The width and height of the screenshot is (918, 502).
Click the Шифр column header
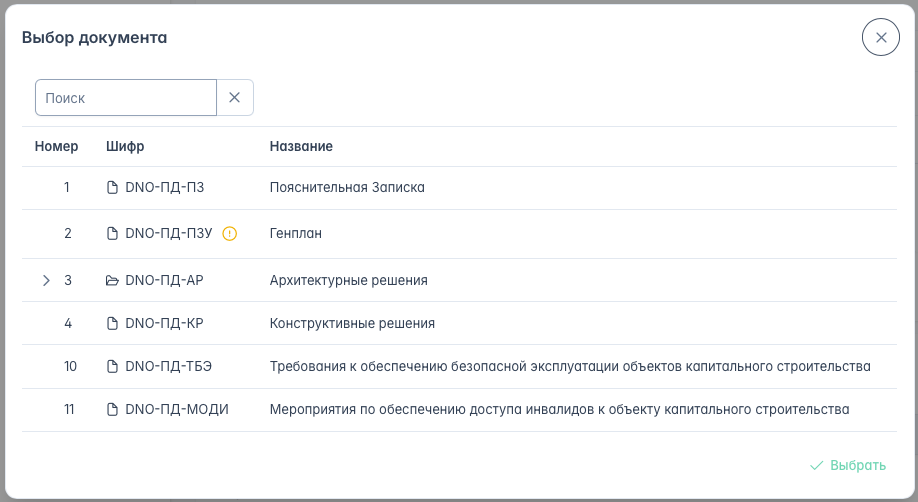[x=125, y=147]
